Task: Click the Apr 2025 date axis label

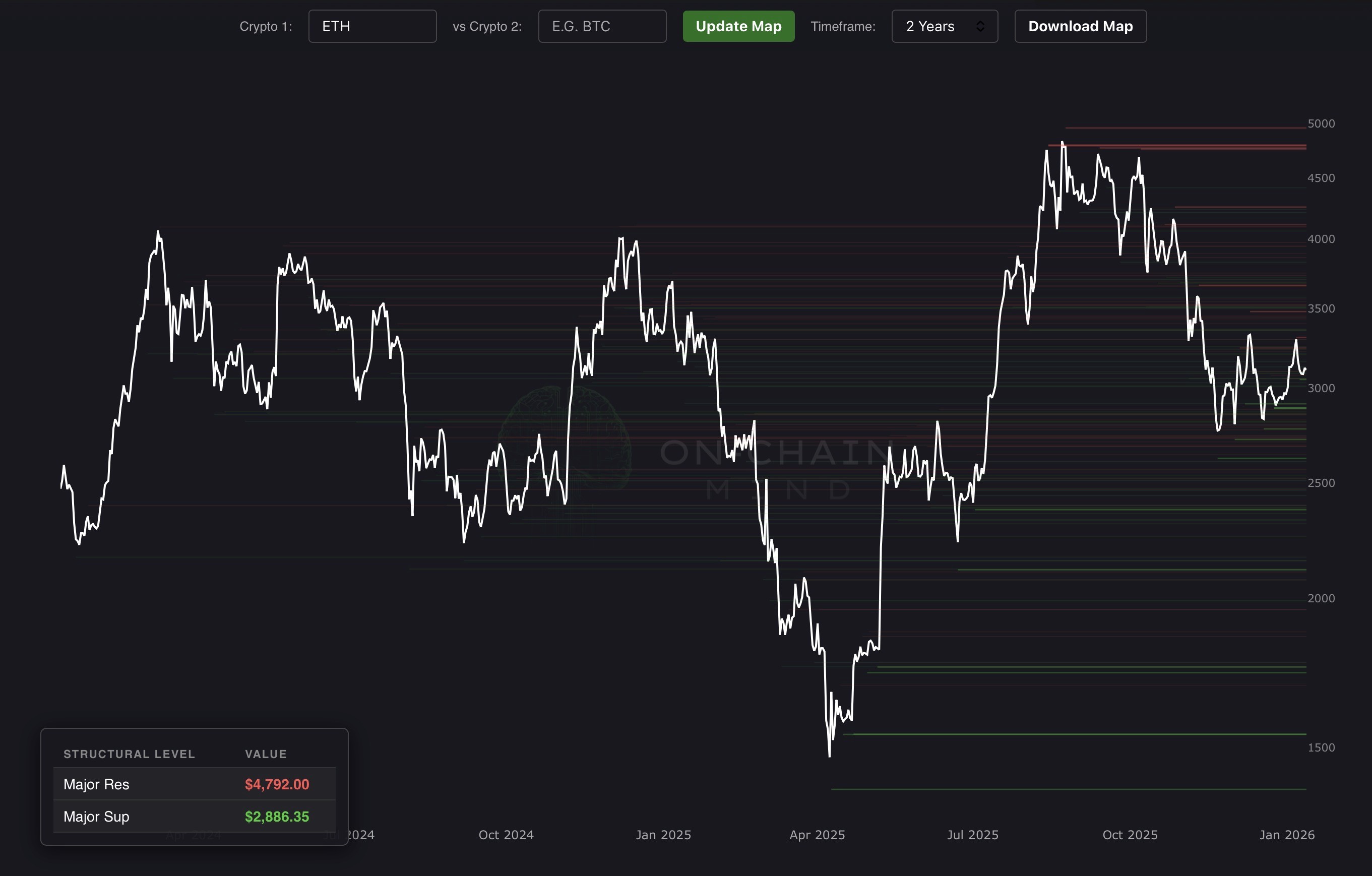Action: (x=817, y=835)
